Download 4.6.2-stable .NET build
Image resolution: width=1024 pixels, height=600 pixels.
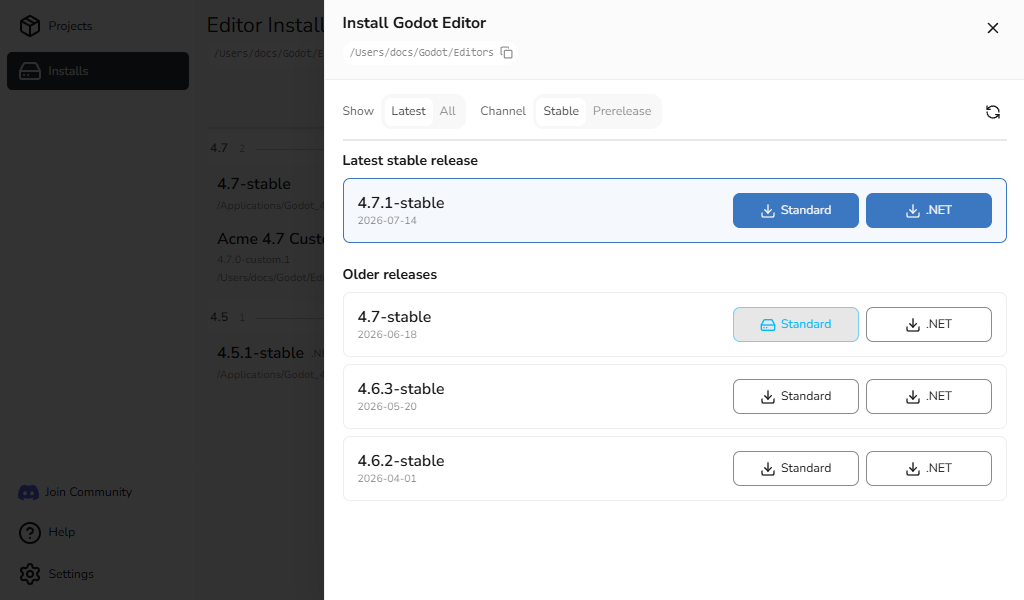click(929, 468)
